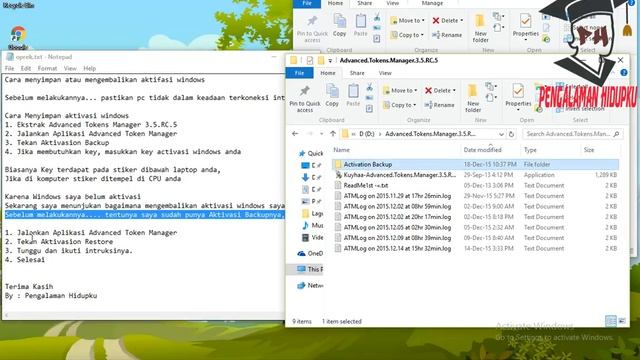This screenshot has height=360, width=640.
Task: Open Manage tab in background Explorer window
Action: pyautogui.click(x=432, y=3)
